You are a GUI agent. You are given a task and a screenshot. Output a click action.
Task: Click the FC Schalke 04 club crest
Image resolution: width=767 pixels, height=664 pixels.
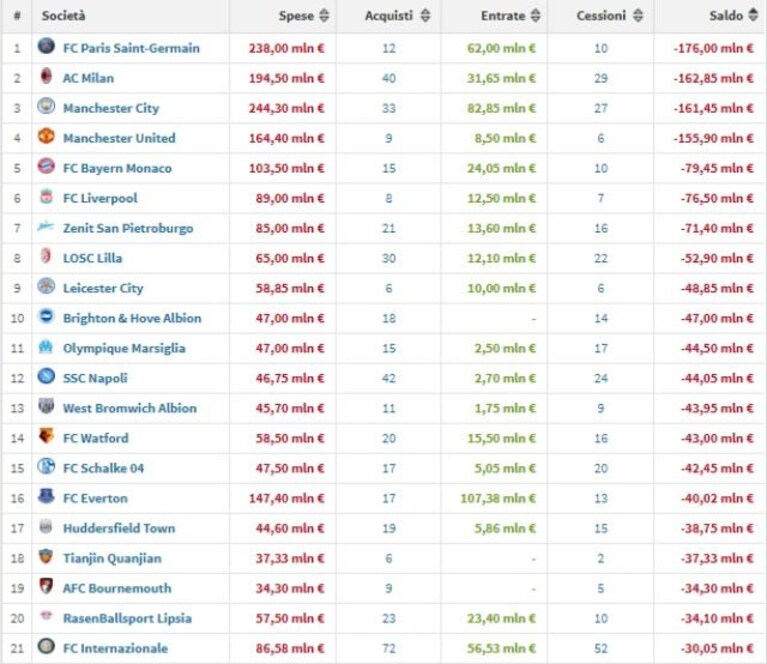coord(46,466)
